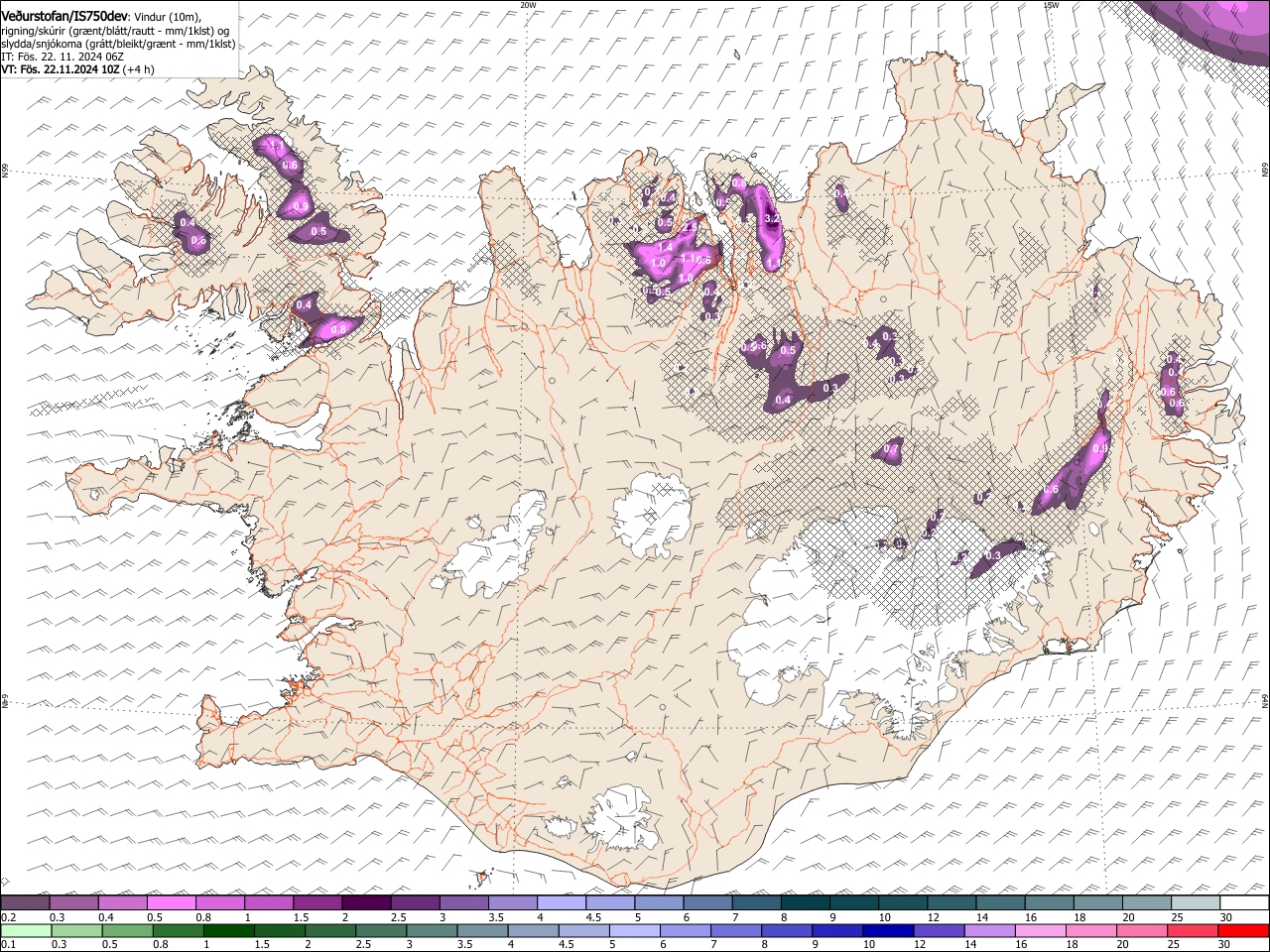Click the 15W longitude label at top

pos(1051,5)
